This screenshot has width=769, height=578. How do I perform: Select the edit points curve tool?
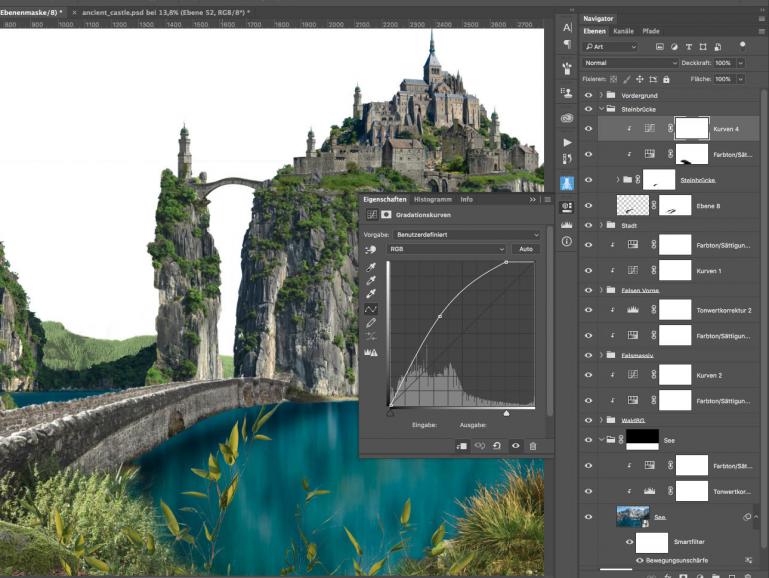(372, 309)
